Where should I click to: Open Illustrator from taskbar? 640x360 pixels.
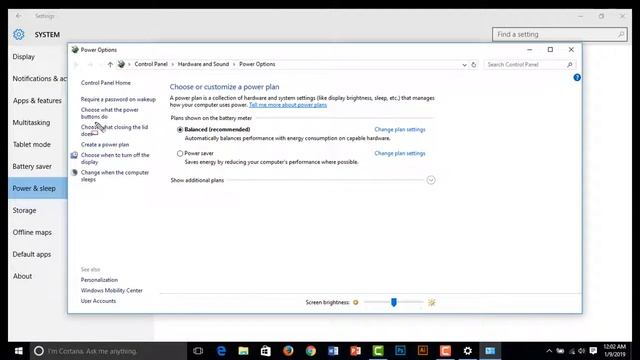point(423,351)
